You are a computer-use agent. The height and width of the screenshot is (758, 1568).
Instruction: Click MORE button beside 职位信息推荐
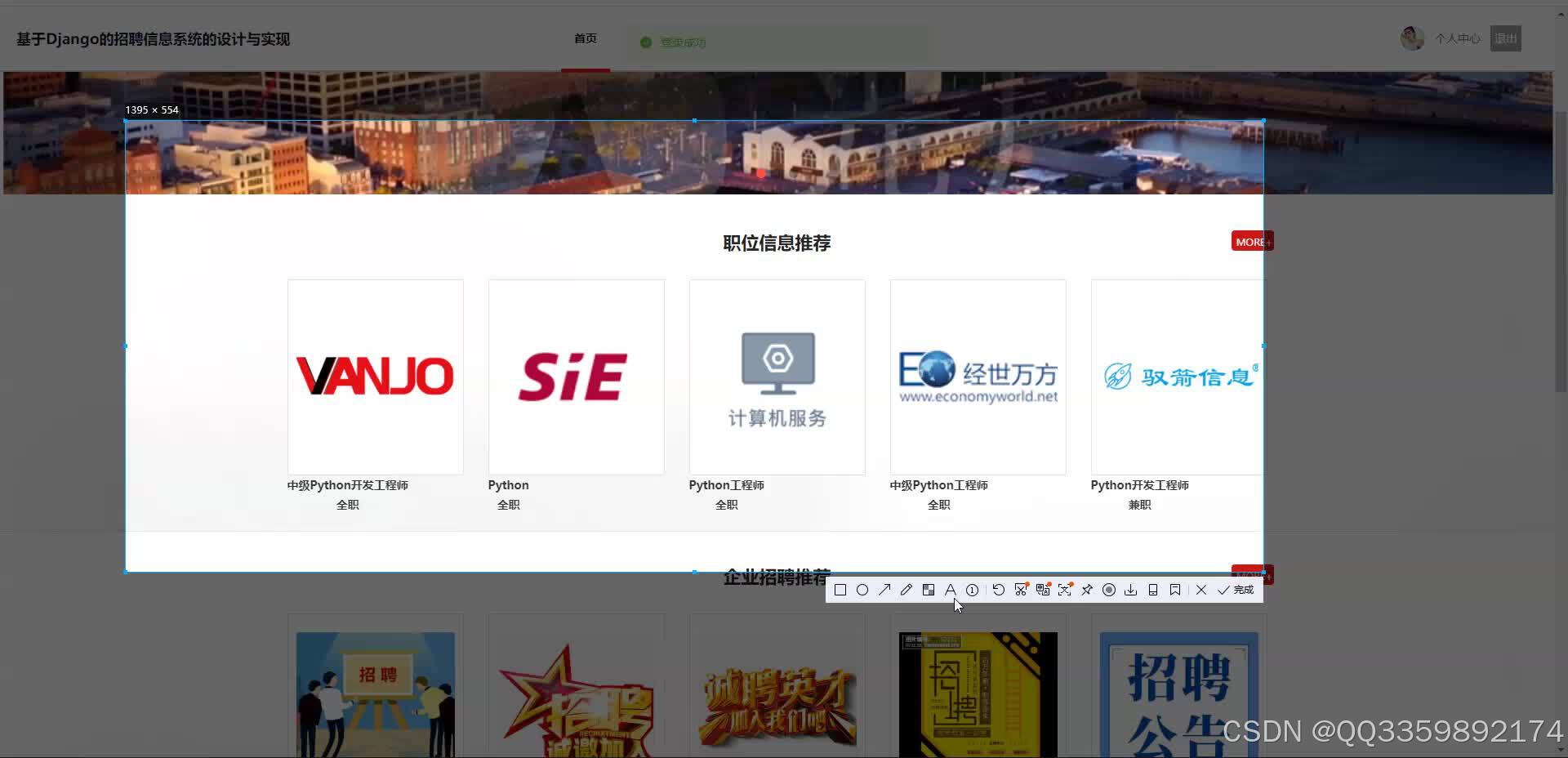tap(1252, 242)
